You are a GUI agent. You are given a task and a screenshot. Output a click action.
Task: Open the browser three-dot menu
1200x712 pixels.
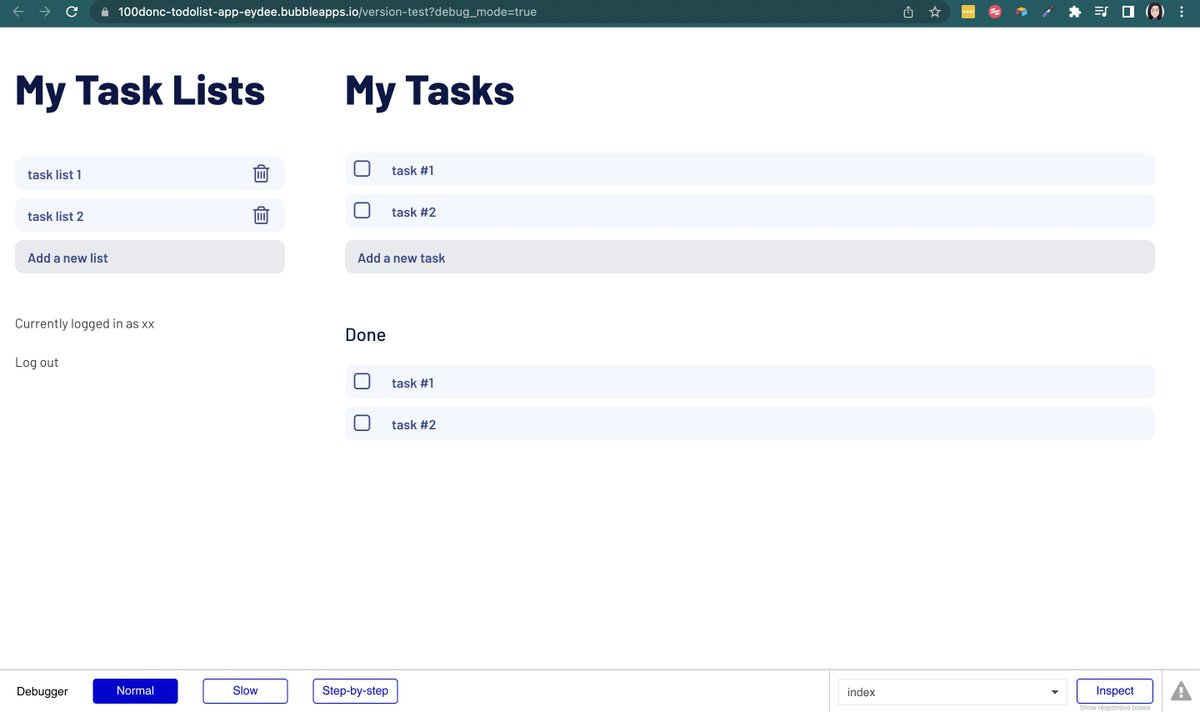1181,12
